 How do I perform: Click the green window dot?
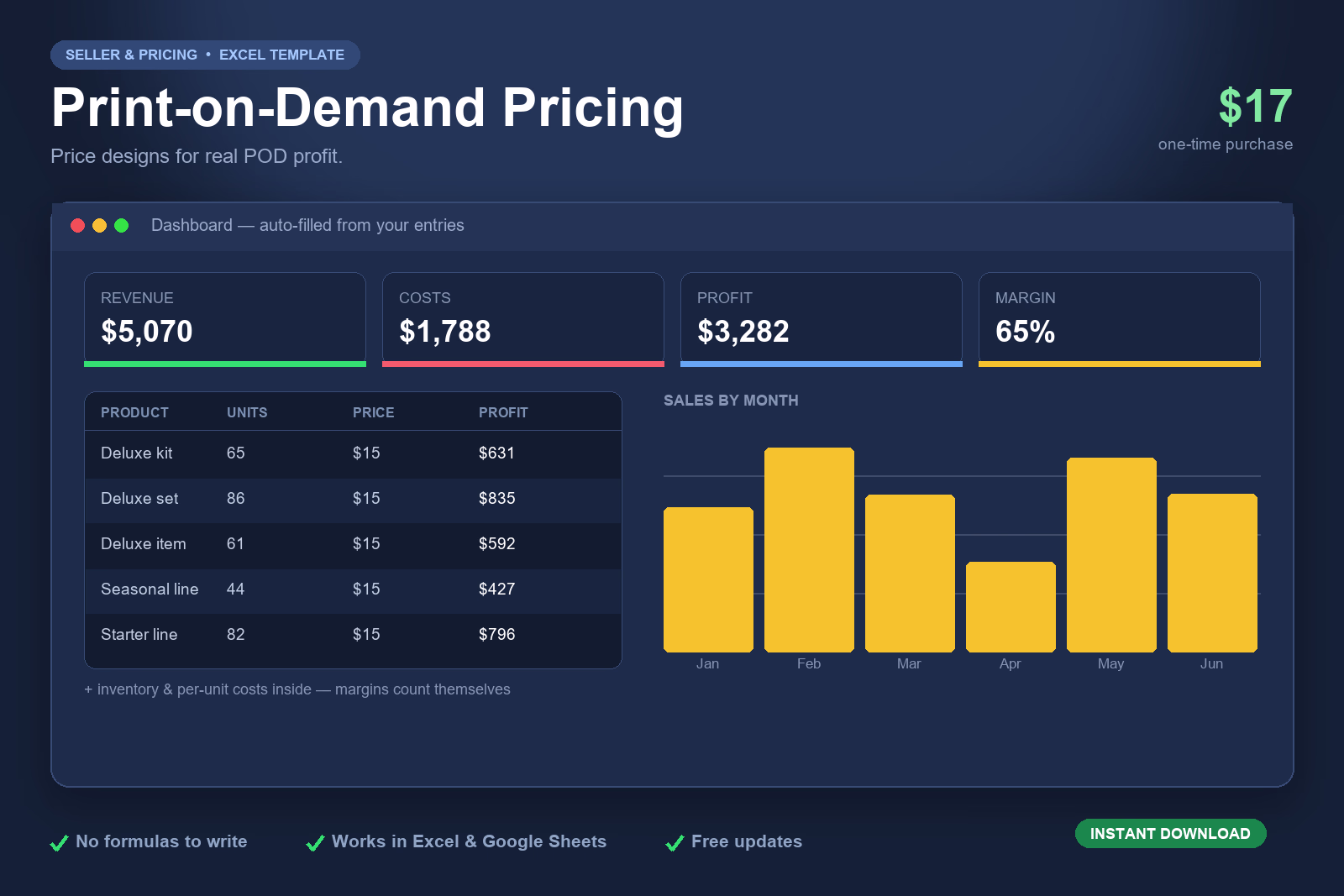[x=121, y=225]
